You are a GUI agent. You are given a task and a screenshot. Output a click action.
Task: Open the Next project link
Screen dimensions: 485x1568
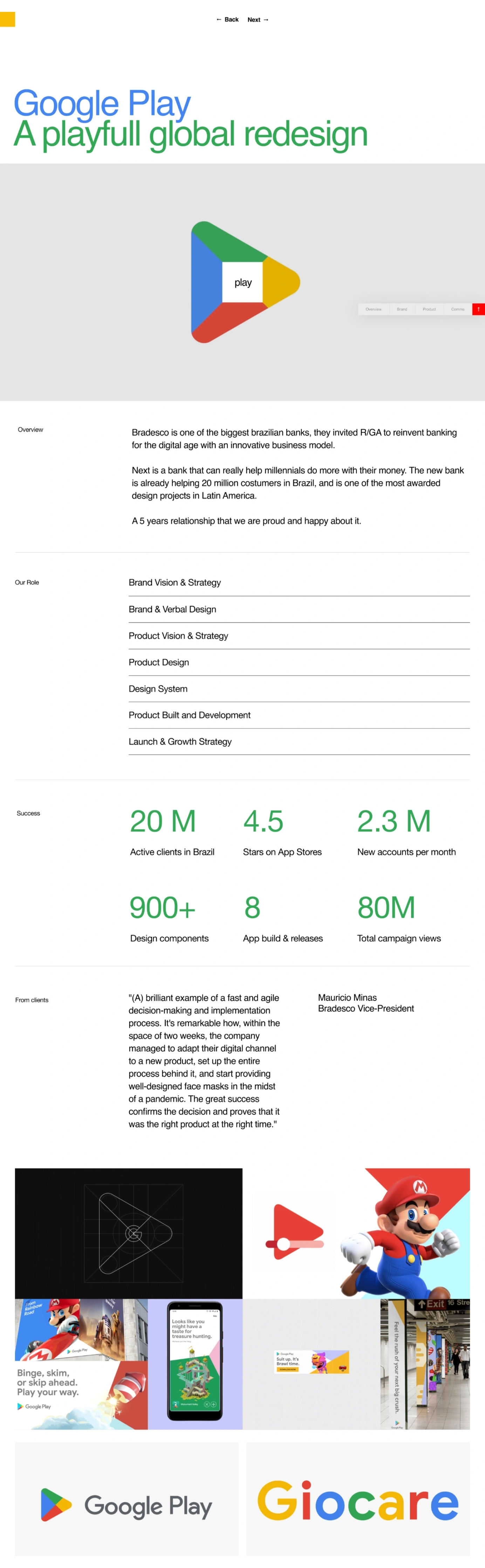[258, 20]
